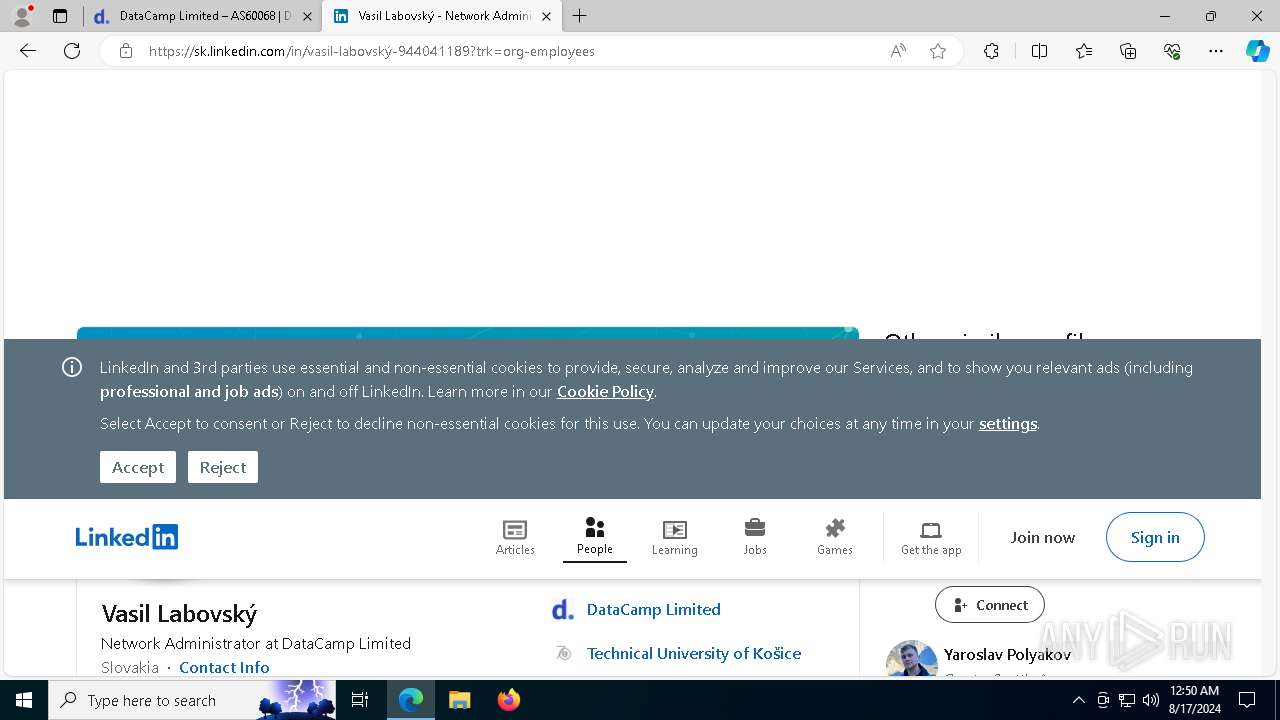
Task: Click the DataCamp logo icon next to company
Action: [563, 609]
